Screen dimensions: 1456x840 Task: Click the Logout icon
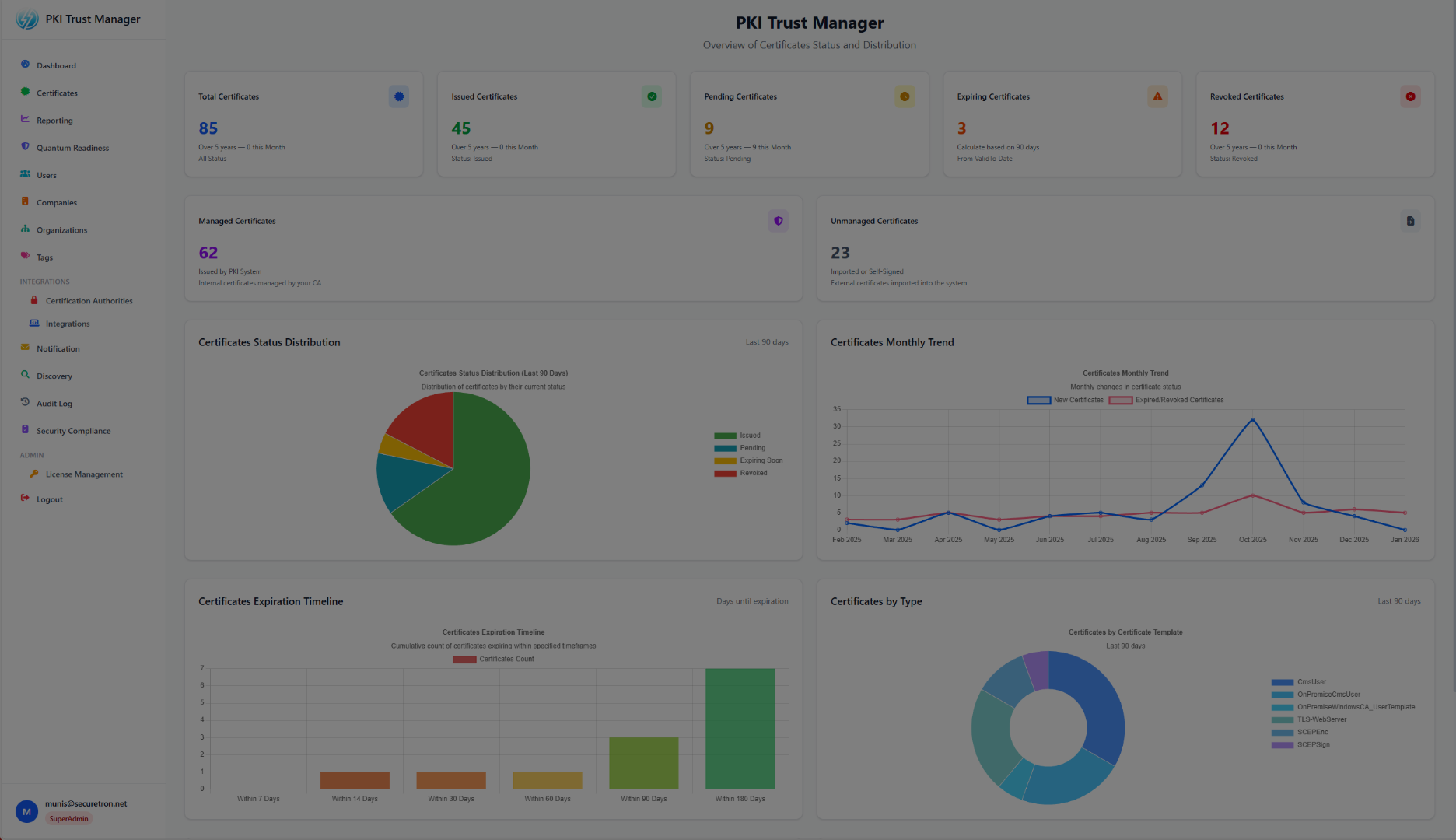click(x=25, y=498)
